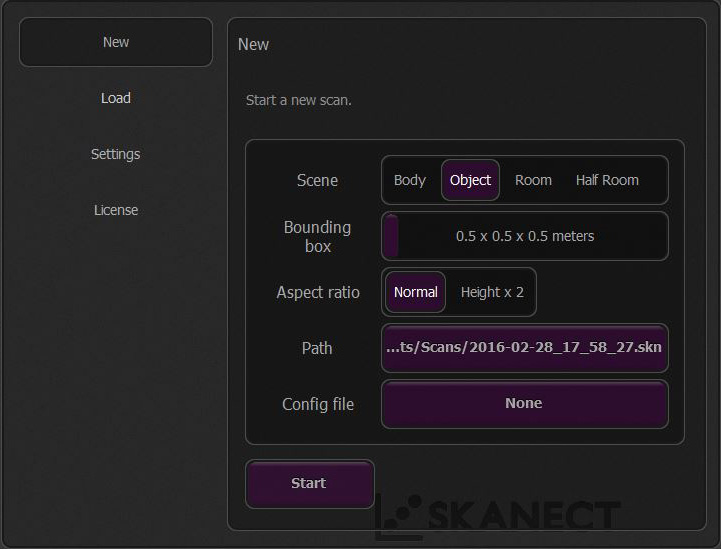This screenshot has width=721, height=549.
Task: Click the 'Path' label
Action: [x=317, y=348]
